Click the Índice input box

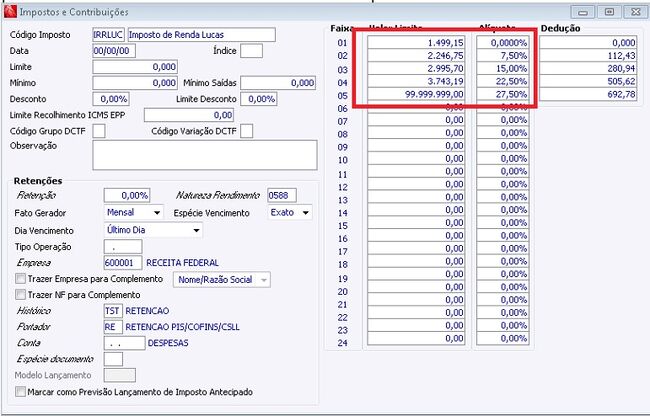(x=252, y=51)
